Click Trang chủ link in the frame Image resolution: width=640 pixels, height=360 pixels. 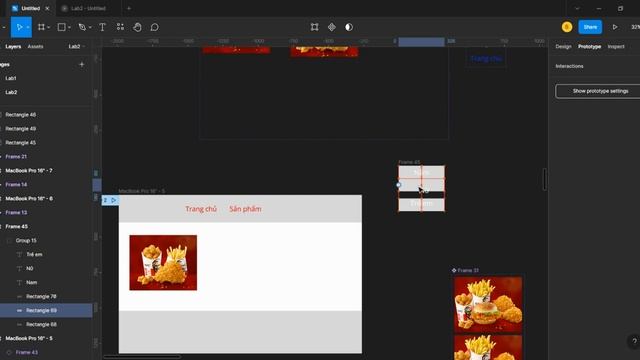201,209
